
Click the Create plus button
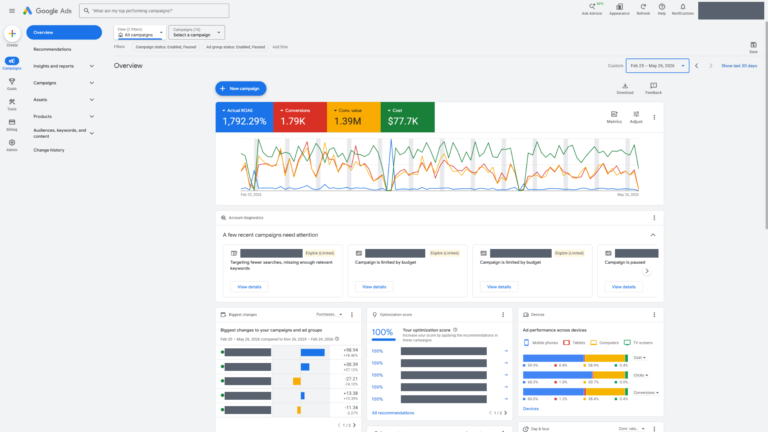12,34
